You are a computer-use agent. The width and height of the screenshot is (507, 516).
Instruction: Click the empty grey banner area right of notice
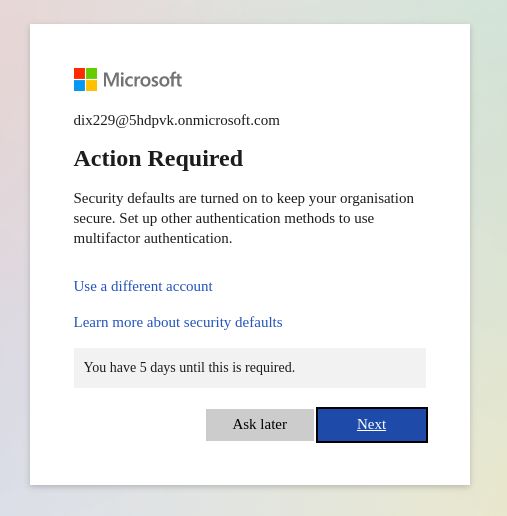(360, 368)
